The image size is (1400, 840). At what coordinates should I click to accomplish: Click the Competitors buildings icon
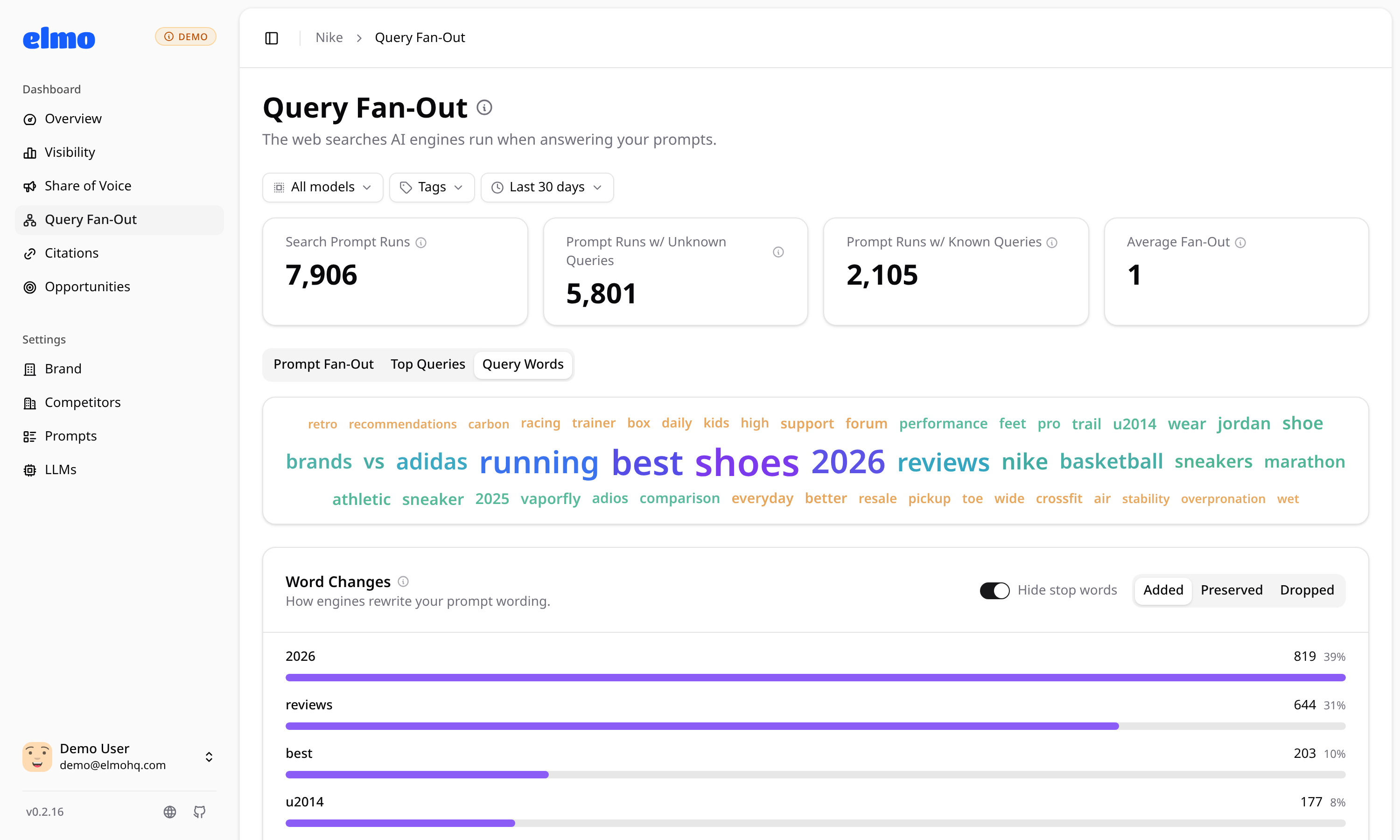click(x=30, y=403)
